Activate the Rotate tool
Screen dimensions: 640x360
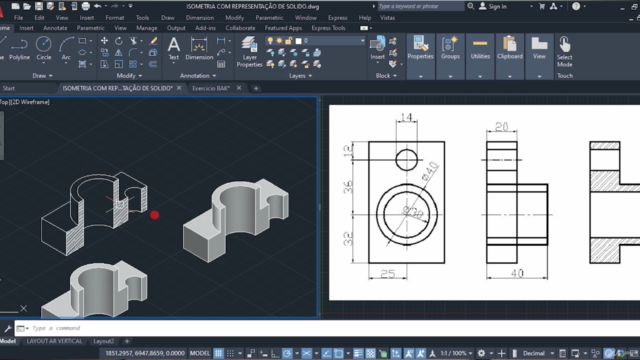(118, 41)
